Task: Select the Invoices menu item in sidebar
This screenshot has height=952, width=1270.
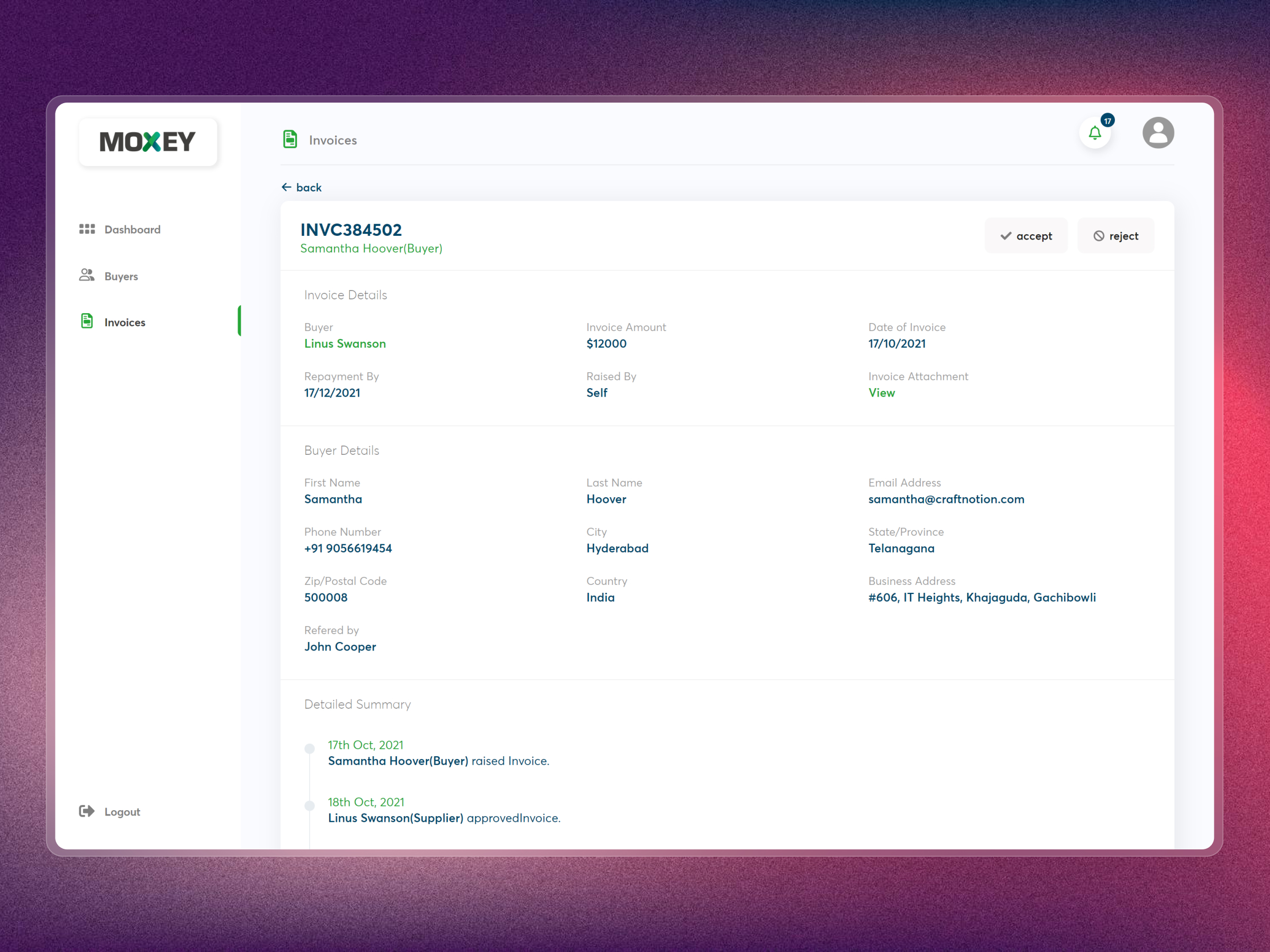Action: (124, 322)
